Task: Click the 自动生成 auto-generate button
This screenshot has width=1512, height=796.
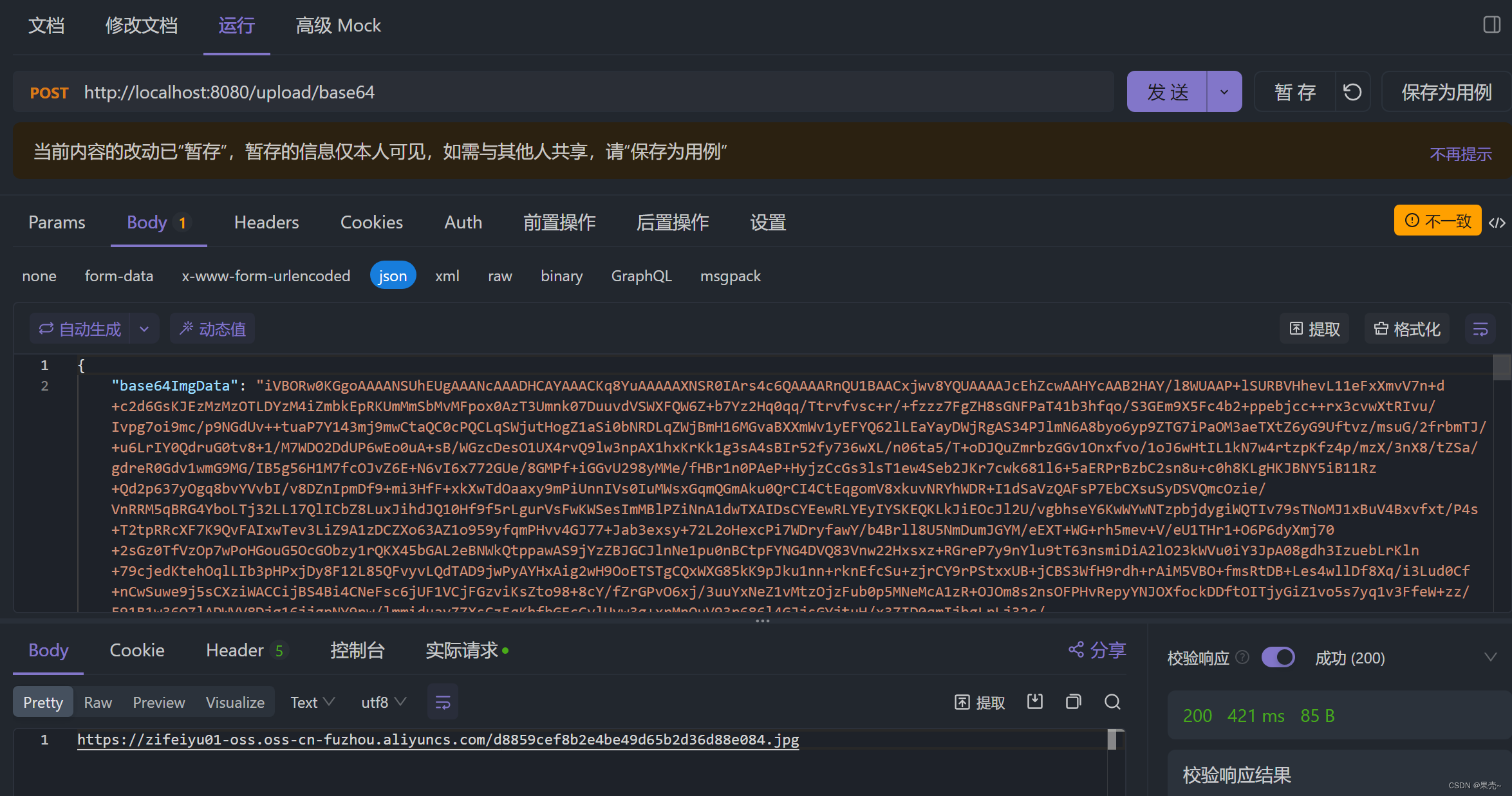Action: pos(80,329)
